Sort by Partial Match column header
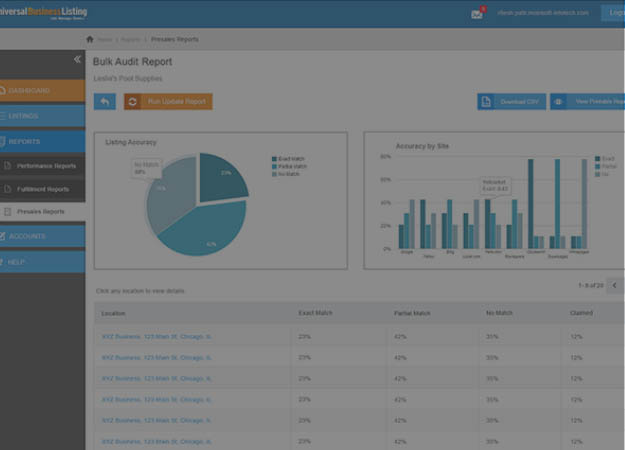This screenshot has height=450, width=625. click(412, 313)
